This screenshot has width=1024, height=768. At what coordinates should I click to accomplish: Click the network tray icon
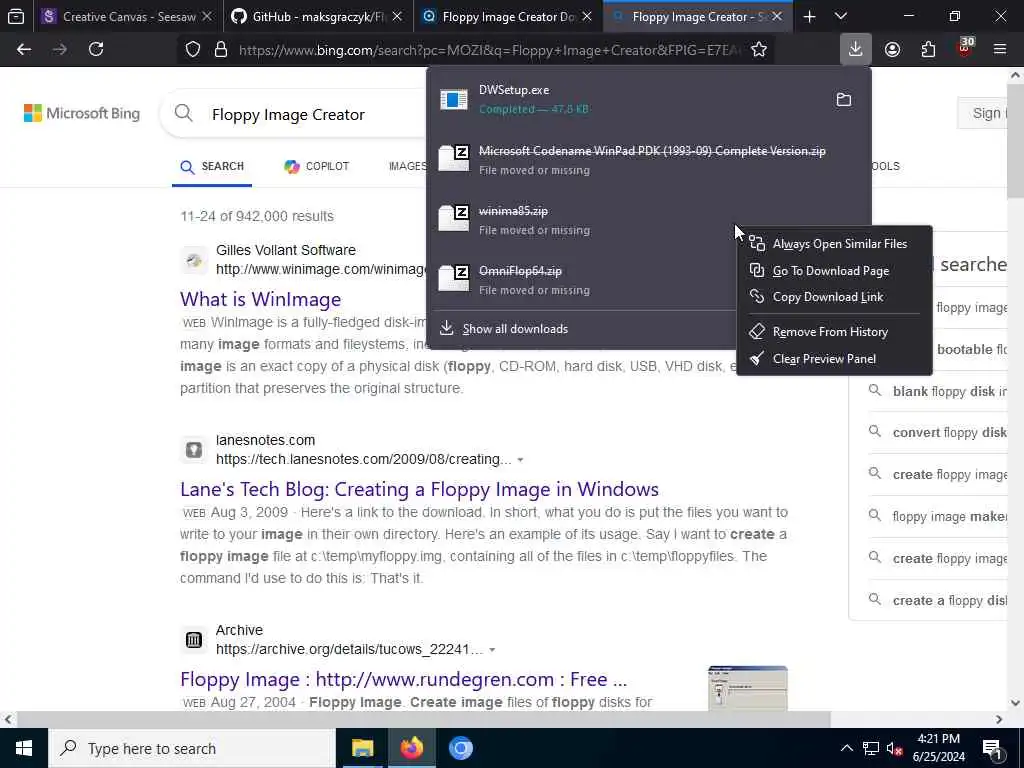click(x=871, y=748)
